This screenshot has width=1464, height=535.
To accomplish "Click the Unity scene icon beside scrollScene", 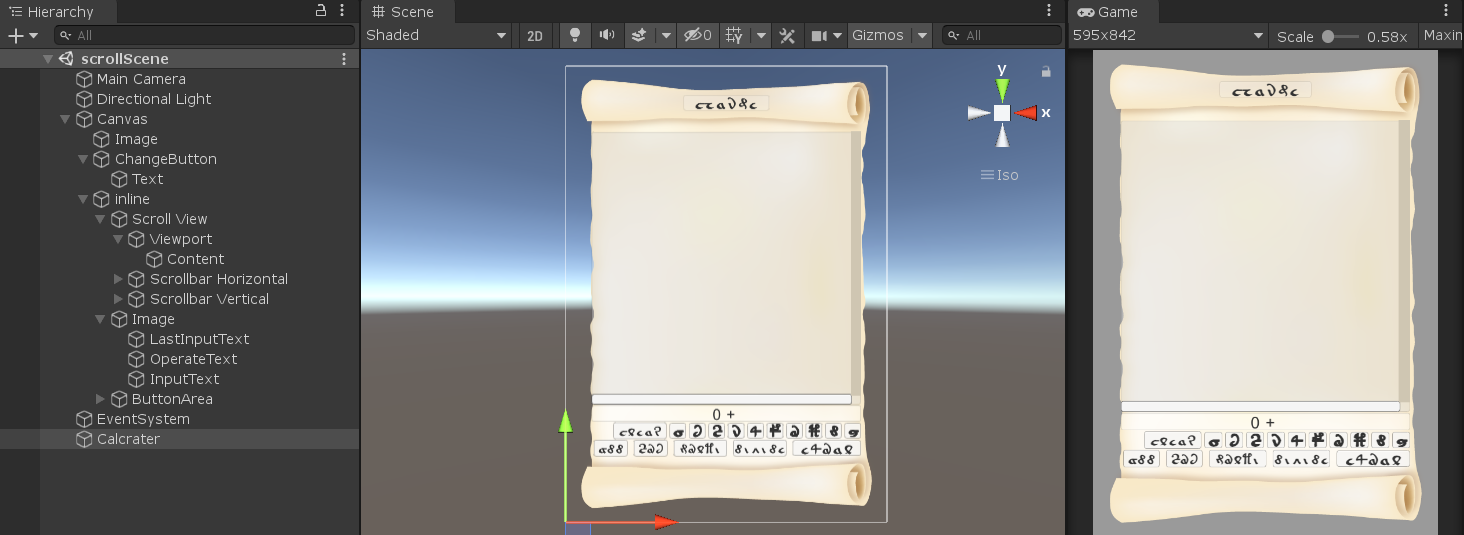I will point(66,59).
